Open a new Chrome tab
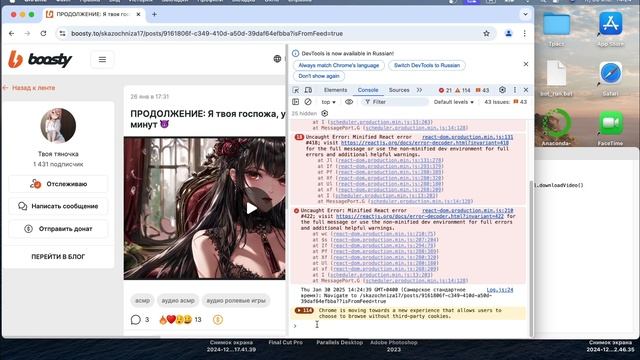This screenshot has width=640, height=360. 154,14
